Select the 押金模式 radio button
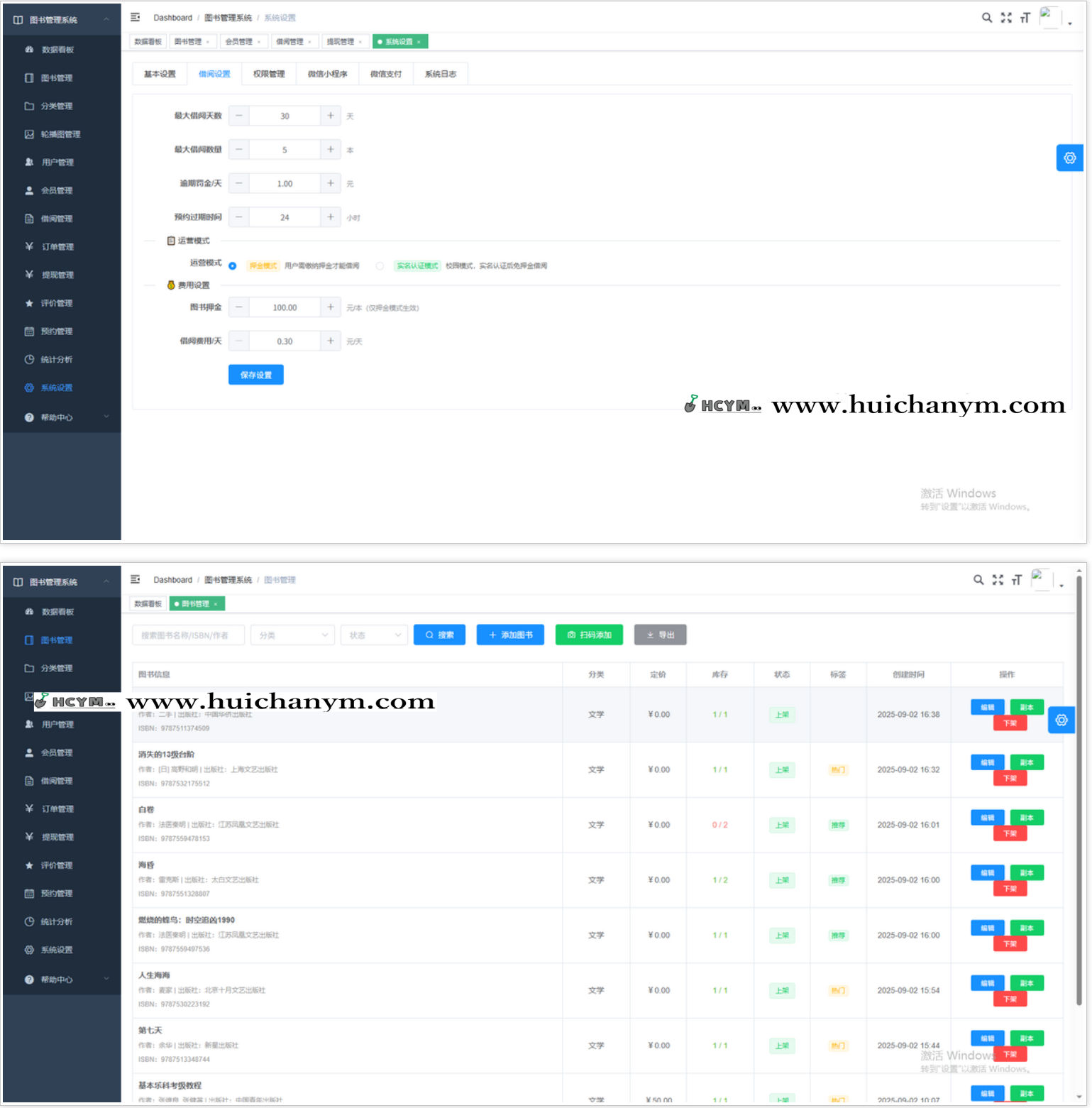This screenshot has height=1108, width=1092. tap(233, 266)
